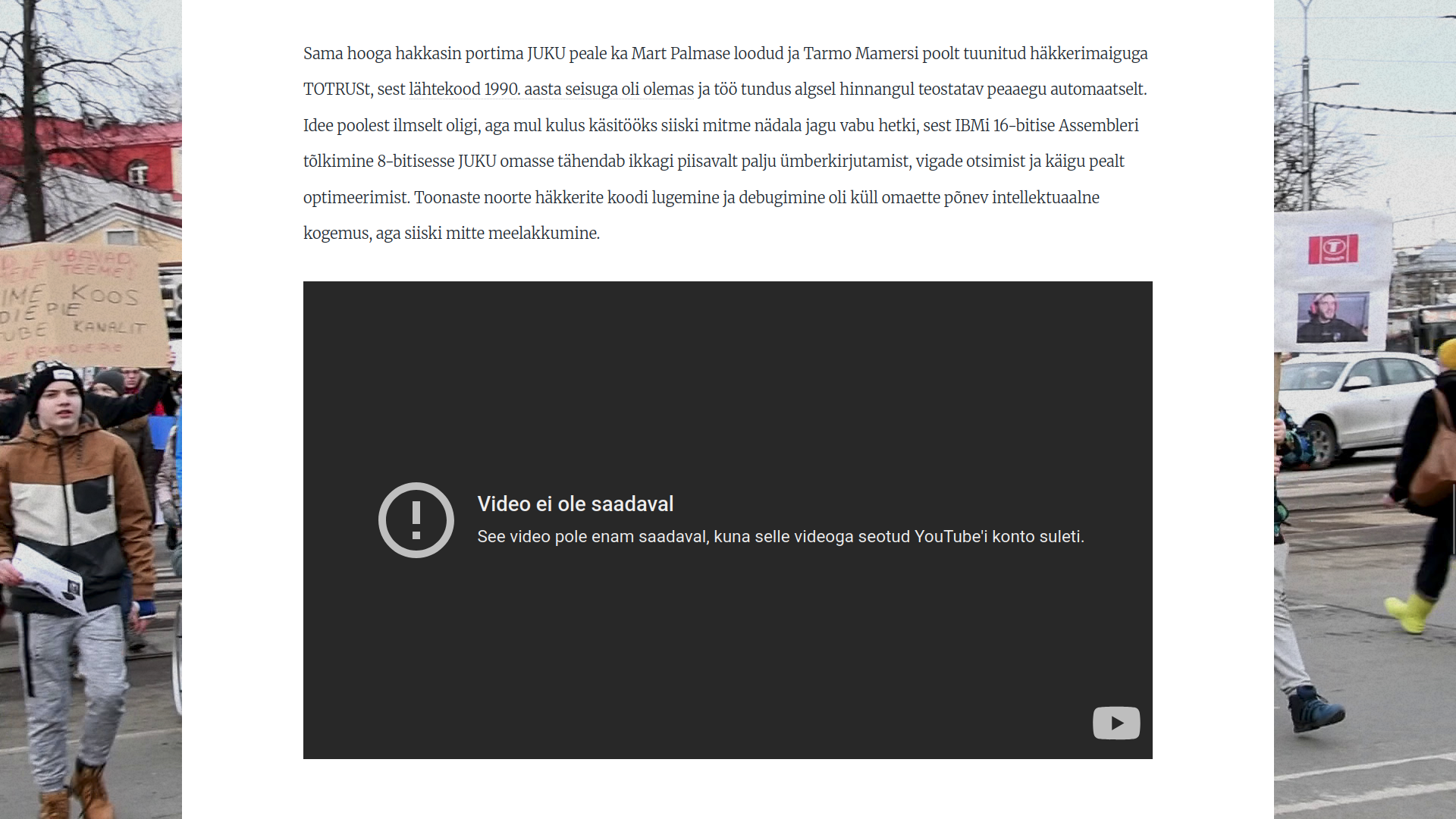Image resolution: width=1456 pixels, height=819 pixels.
Task: Click the "Video ei ole saadaval" heading
Action: point(576,504)
